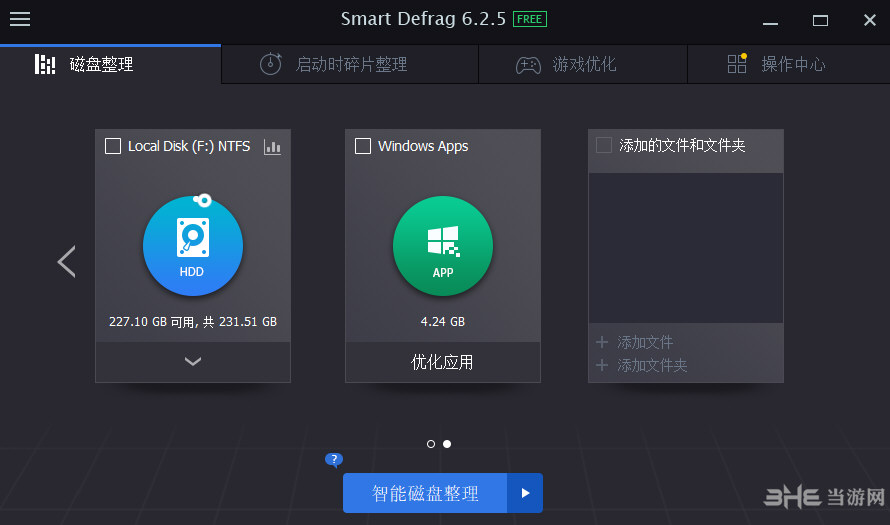
Task: Open the hamburger main menu
Action: coord(20,19)
